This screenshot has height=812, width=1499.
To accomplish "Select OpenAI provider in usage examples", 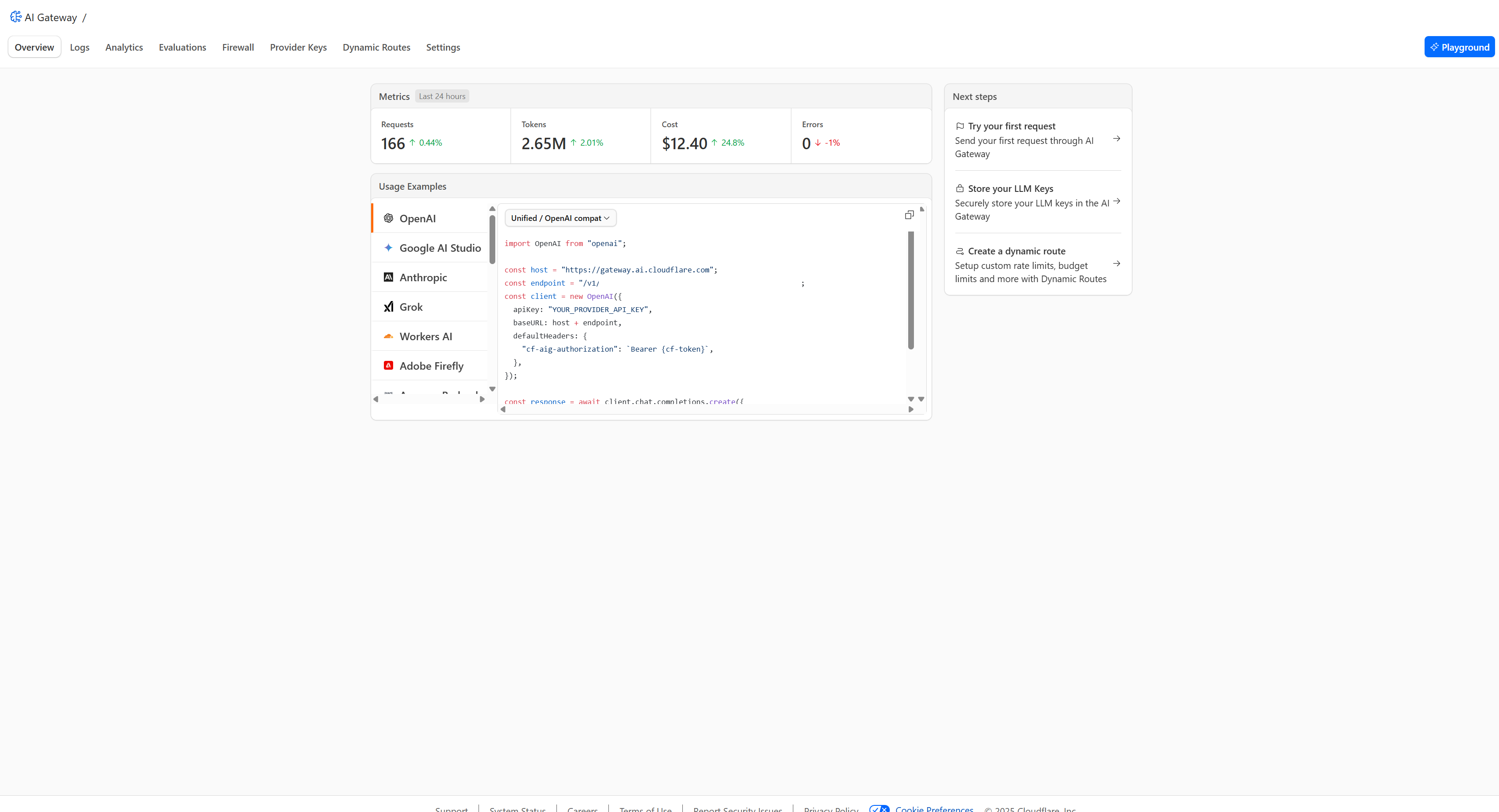I will coord(417,219).
